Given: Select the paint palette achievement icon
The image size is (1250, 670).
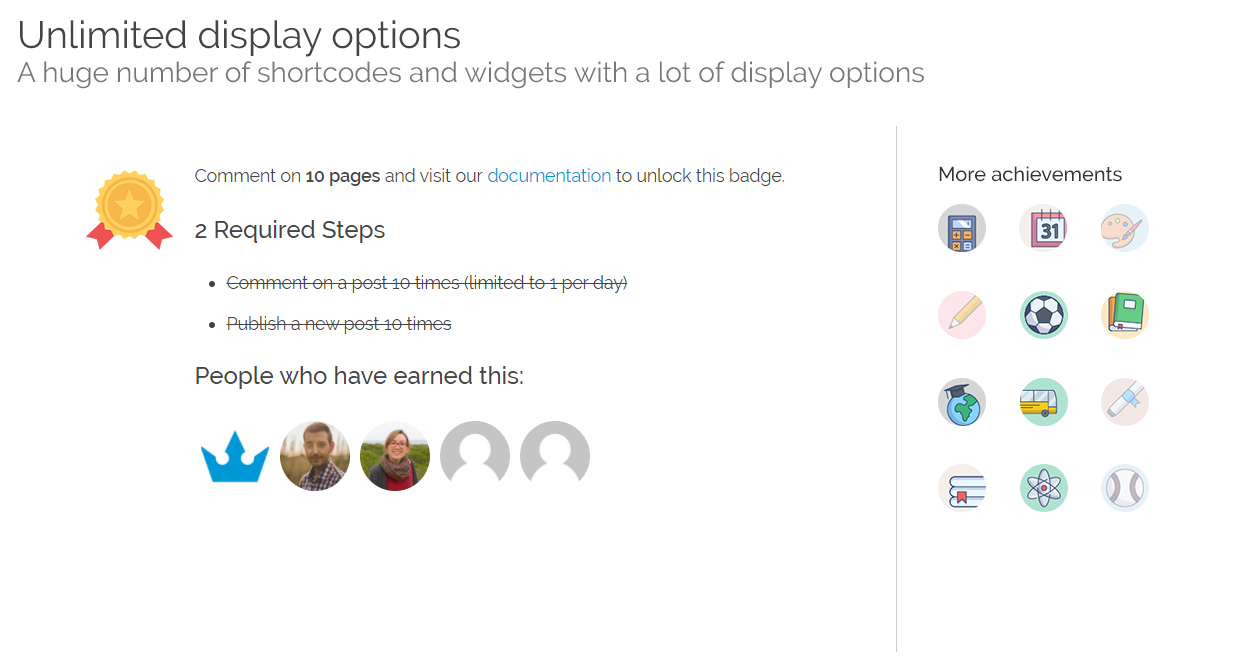Looking at the screenshot, I should point(1125,228).
